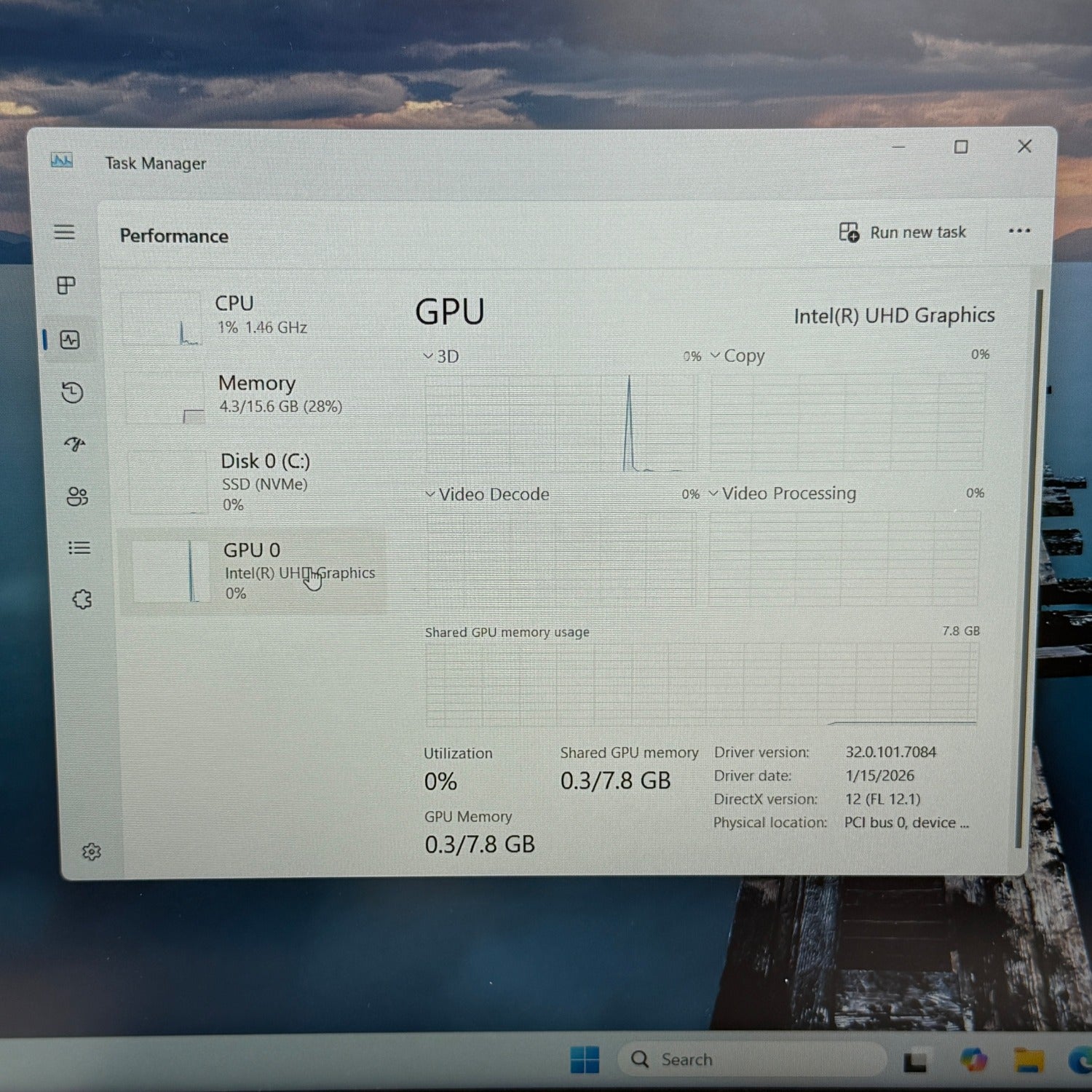
Task: Click the Task Manager title bar icon
Action: (x=62, y=160)
